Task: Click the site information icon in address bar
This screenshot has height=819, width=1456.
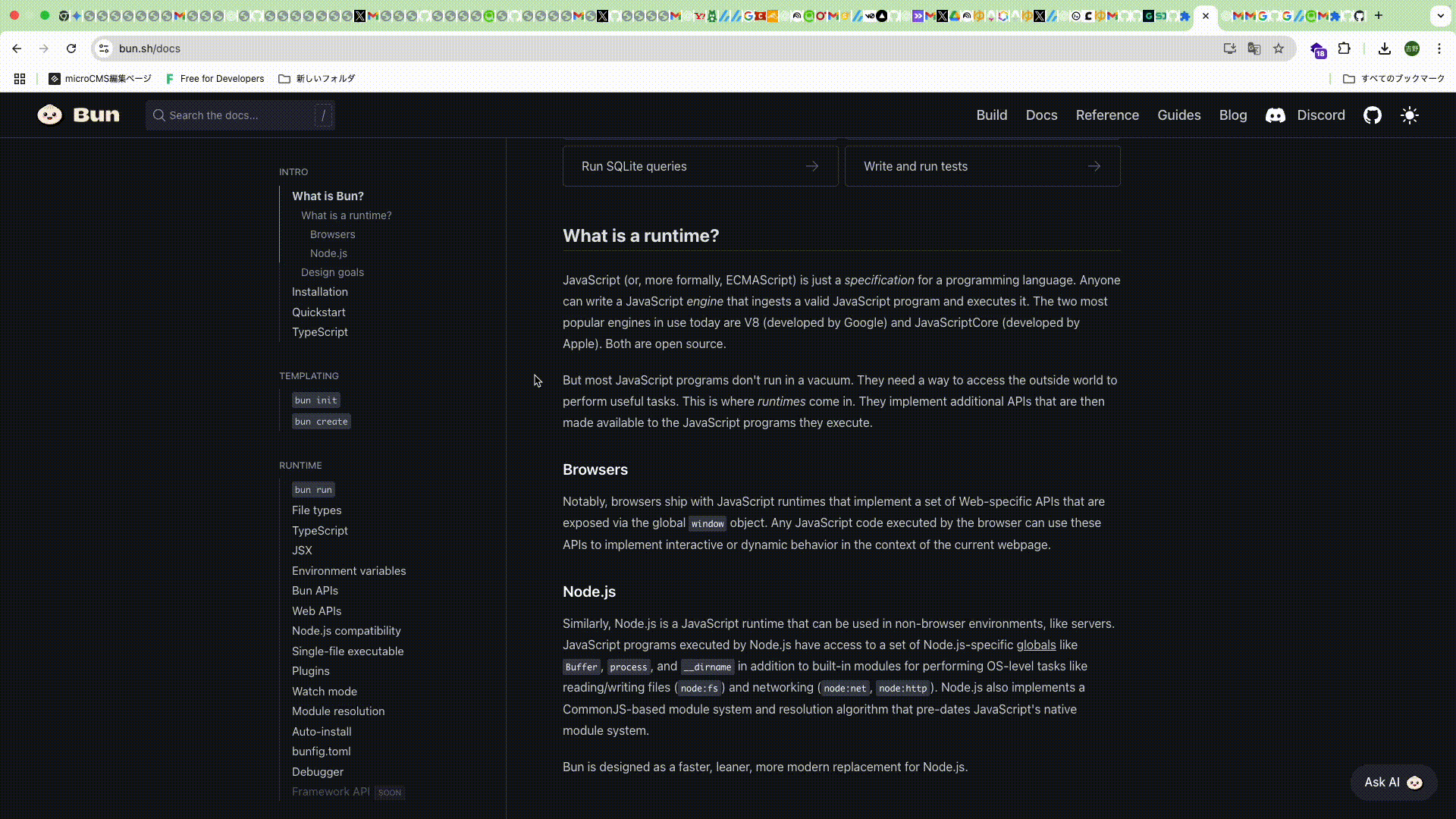Action: [105, 49]
